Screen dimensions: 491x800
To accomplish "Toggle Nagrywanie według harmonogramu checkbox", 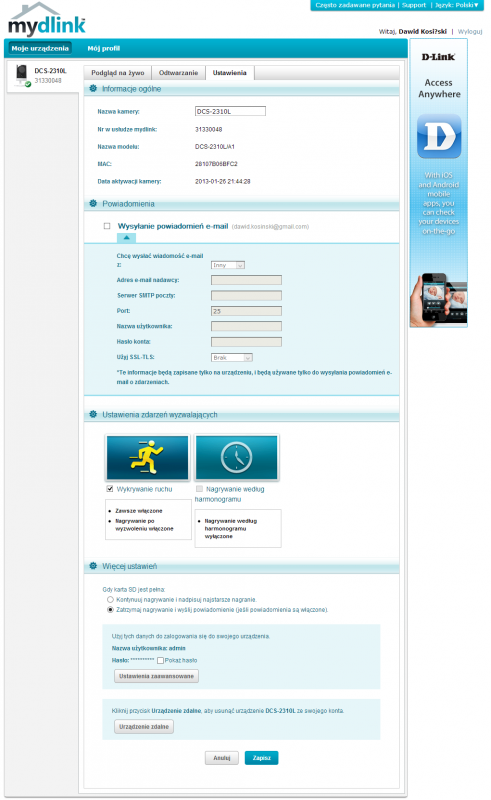I will [x=199, y=489].
